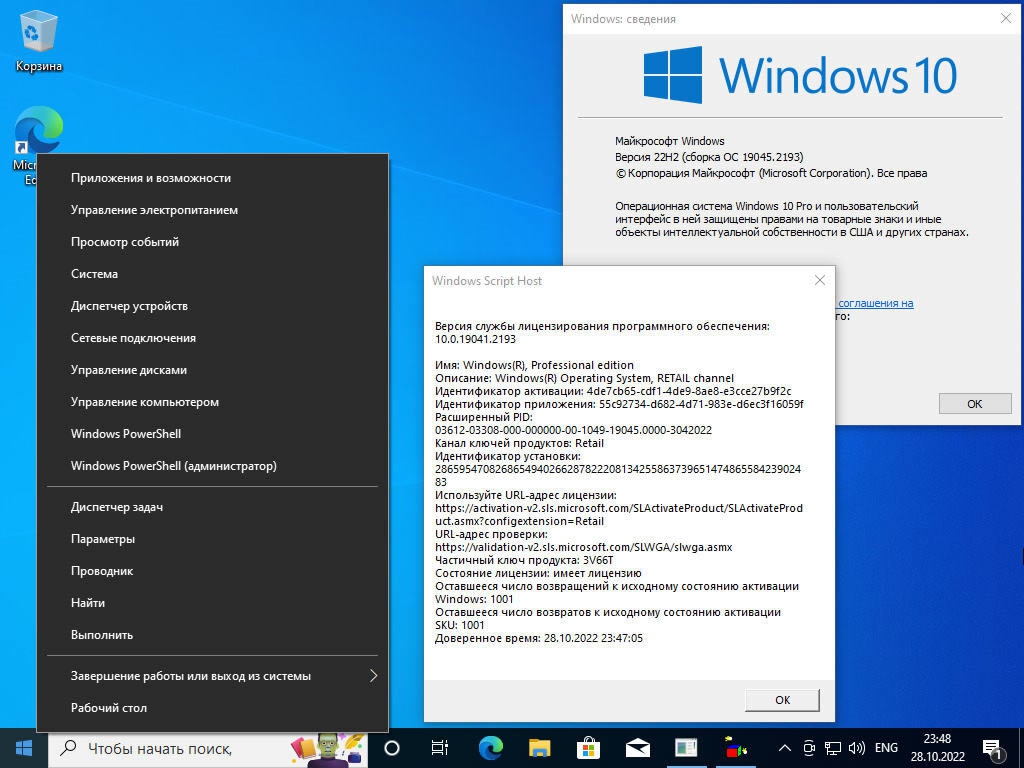Select Управление электропитанием menu item

[212, 210]
